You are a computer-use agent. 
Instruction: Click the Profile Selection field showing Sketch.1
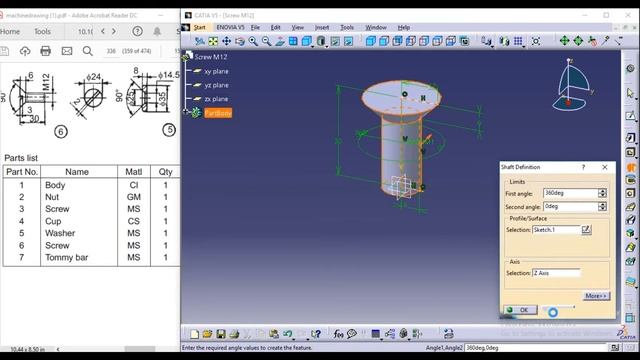pyautogui.click(x=556, y=230)
